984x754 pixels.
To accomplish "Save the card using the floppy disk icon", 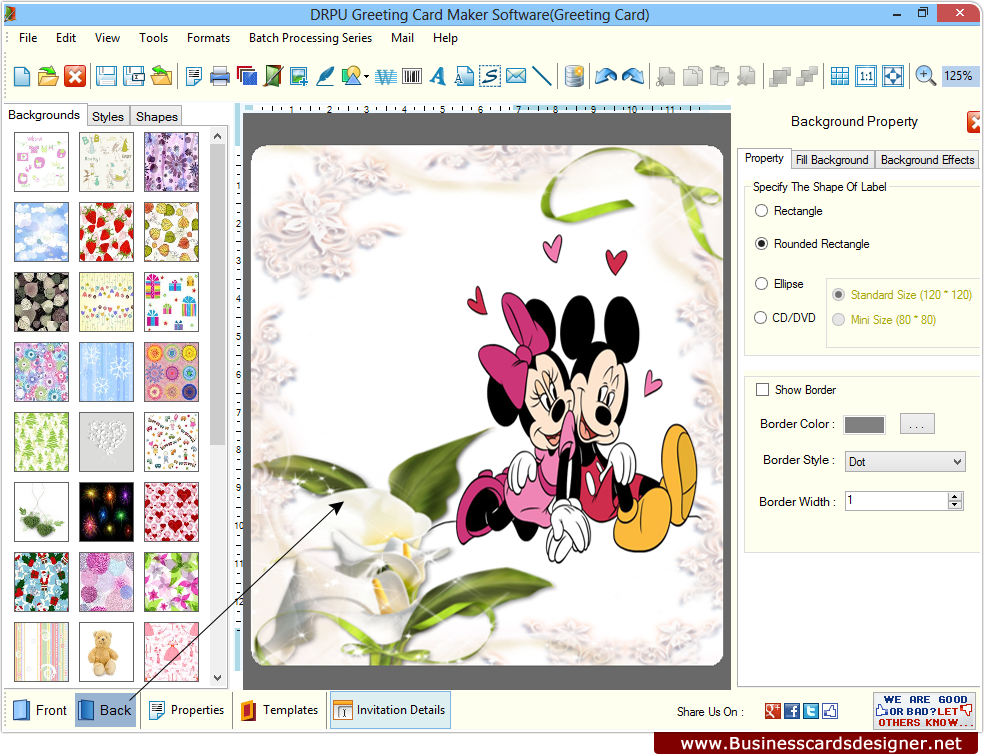I will 106,77.
